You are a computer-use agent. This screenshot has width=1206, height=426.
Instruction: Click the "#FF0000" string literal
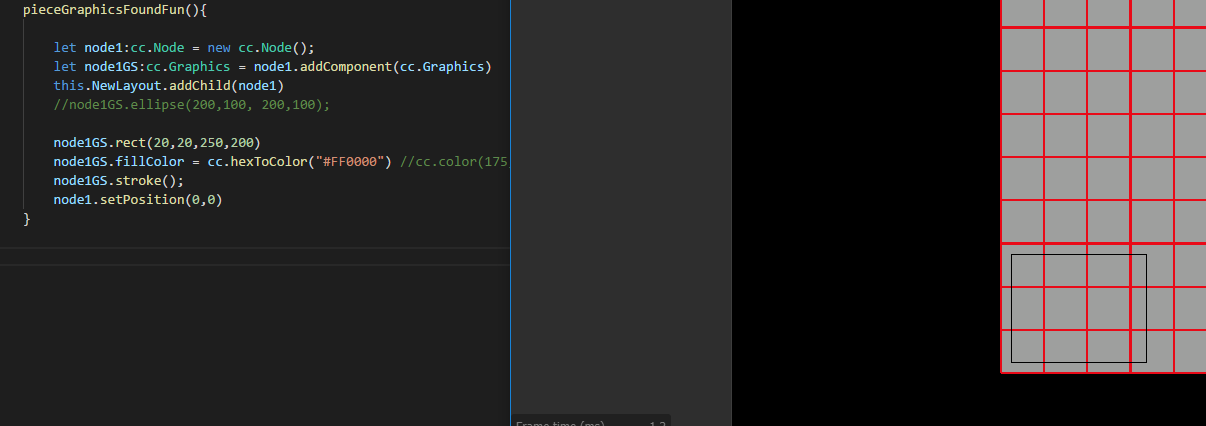coord(350,162)
